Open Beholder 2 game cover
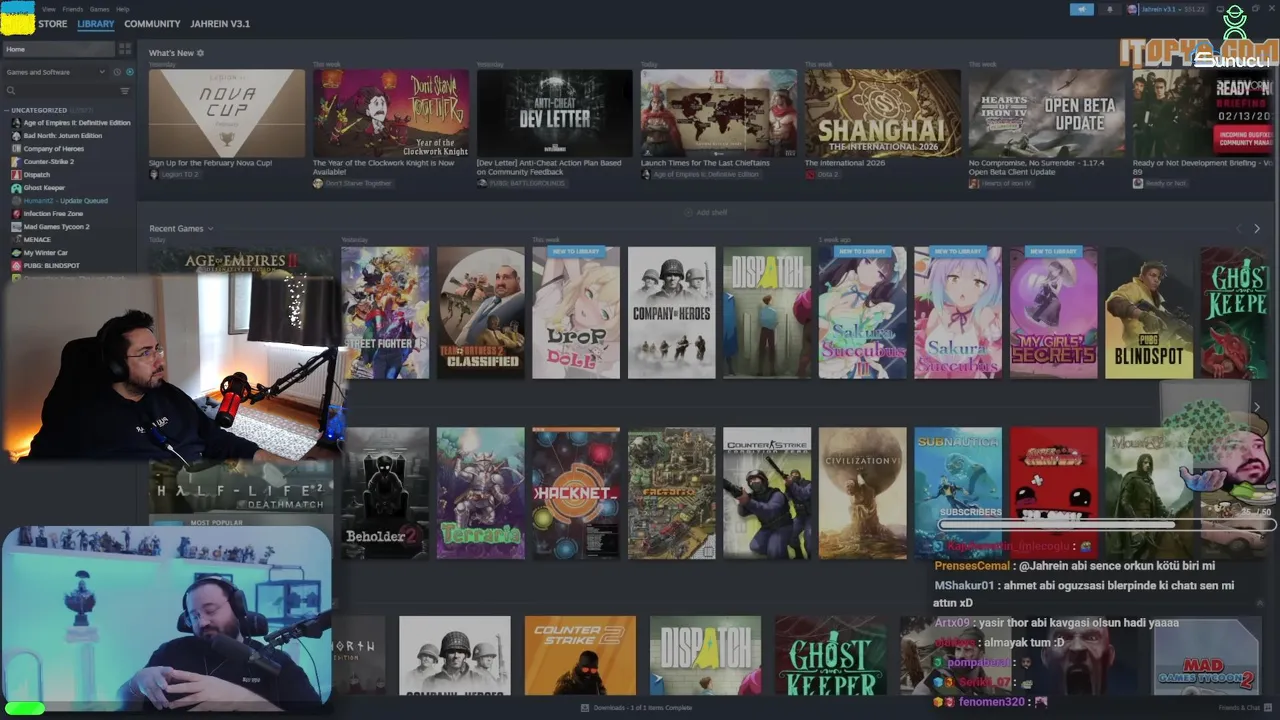The width and height of the screenshot is (1280, 720). [385, 493]
